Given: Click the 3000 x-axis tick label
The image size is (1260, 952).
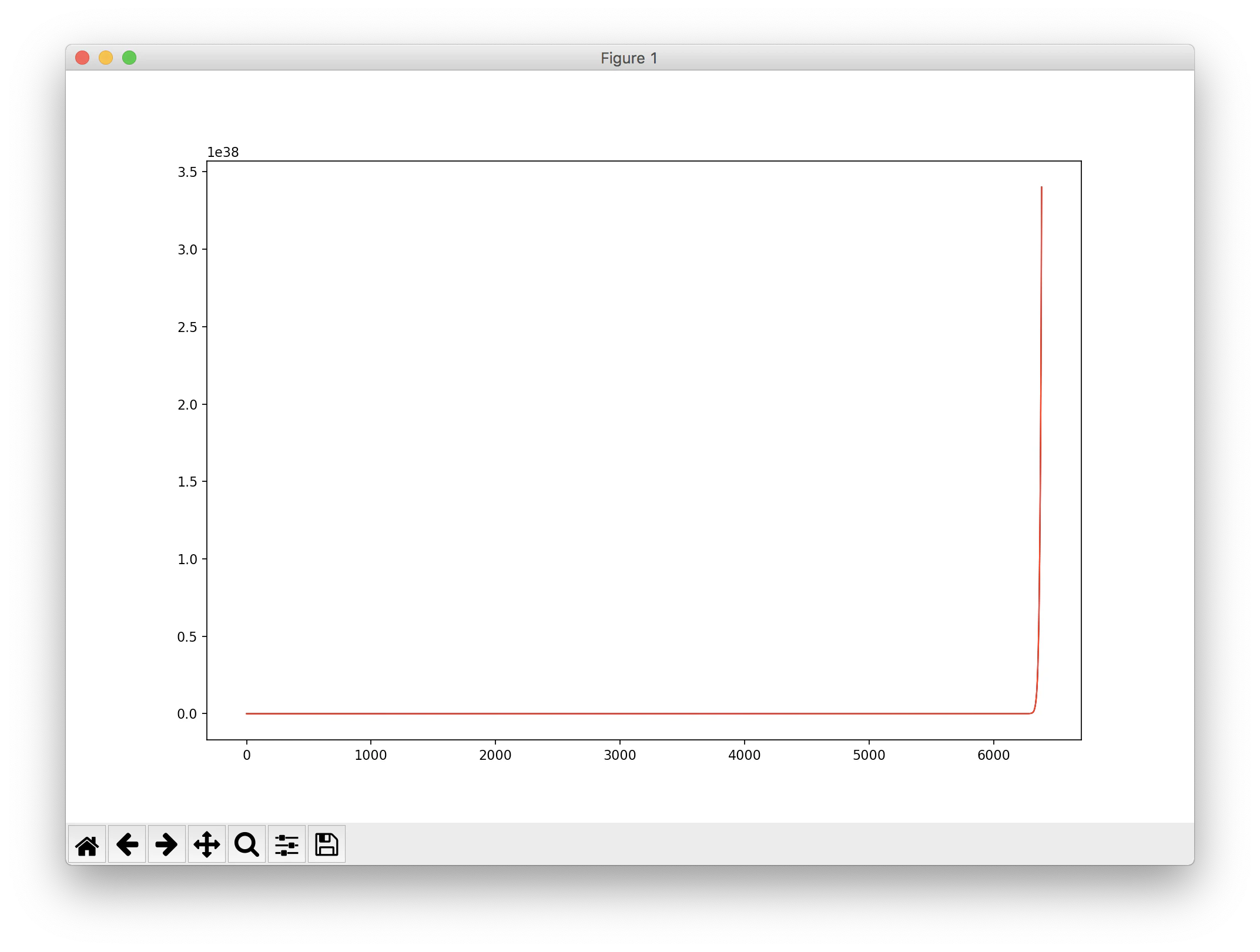Looking at the screenshot, I should [x=620, y=755].
